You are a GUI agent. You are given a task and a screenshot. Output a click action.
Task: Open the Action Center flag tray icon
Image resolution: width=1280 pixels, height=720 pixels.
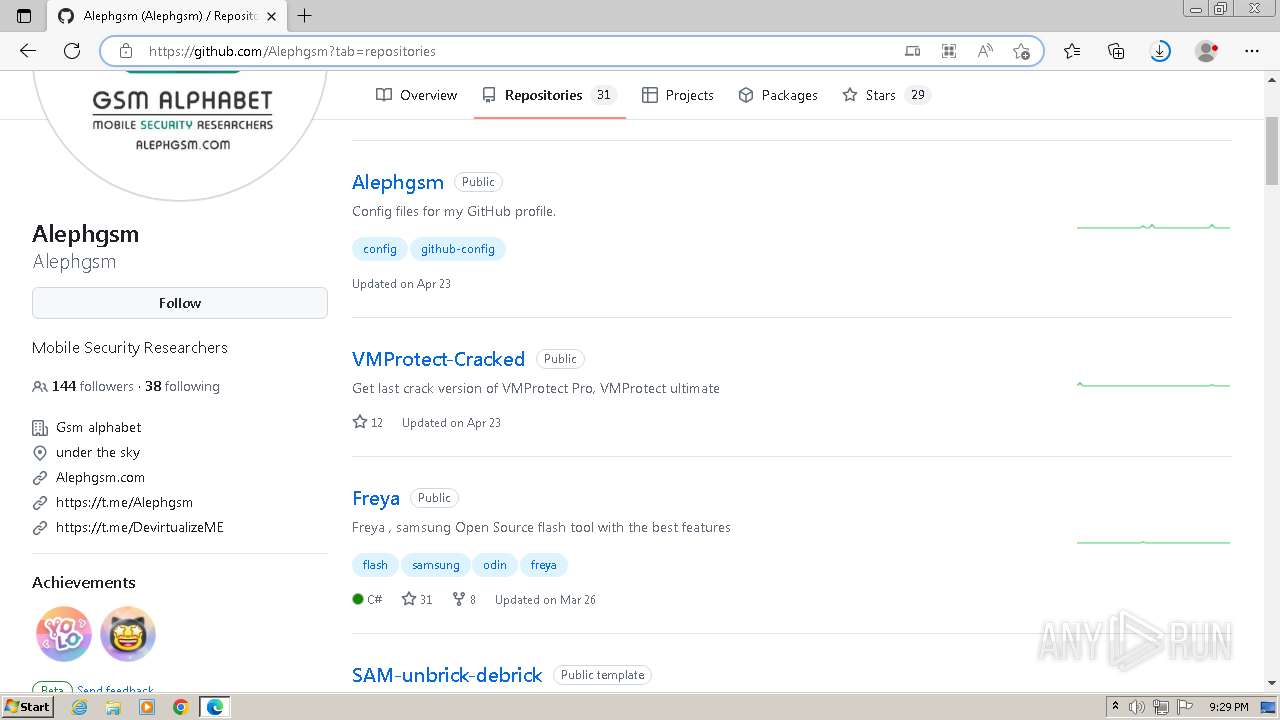click(1184, 707)
